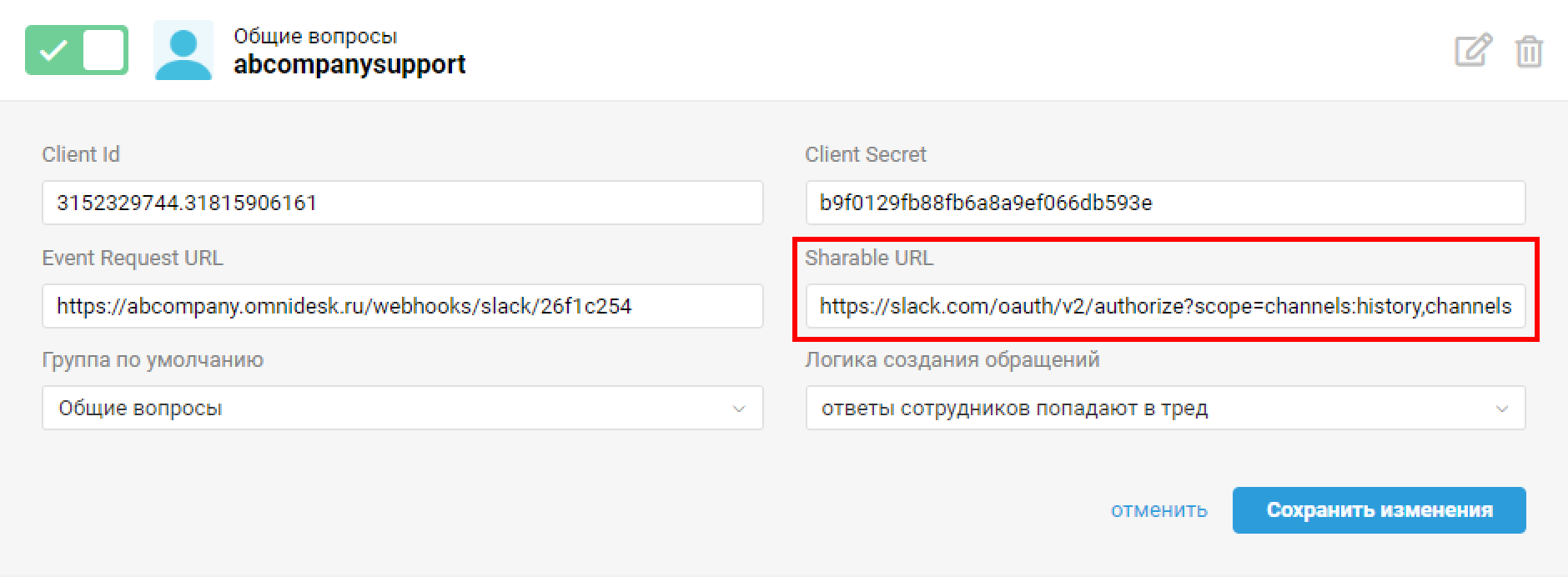Click the Sharable URL field

coord(1166,306)
